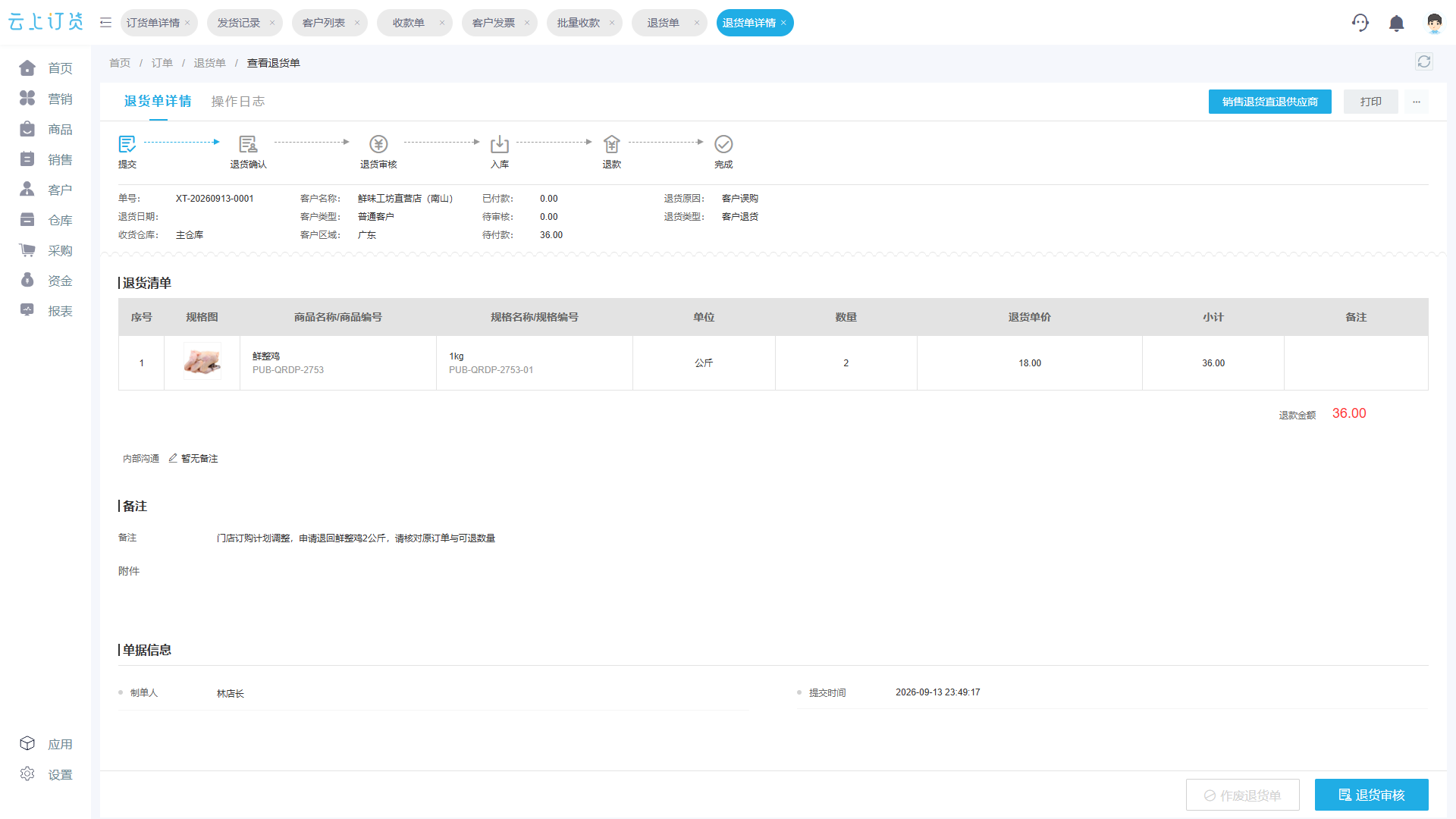Expand the more options ellipsis button
Screen dimensions: 1456x819
tap(1416, 102)
